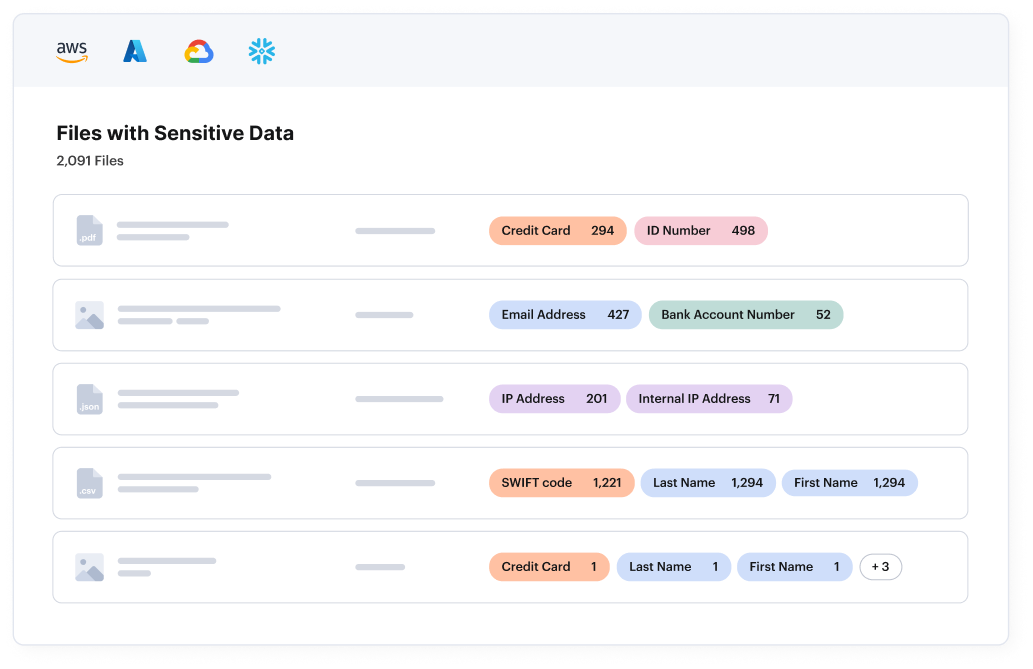Click the CSV file type icon
This screenshot has height=669, width=1033.
[88, 483]
